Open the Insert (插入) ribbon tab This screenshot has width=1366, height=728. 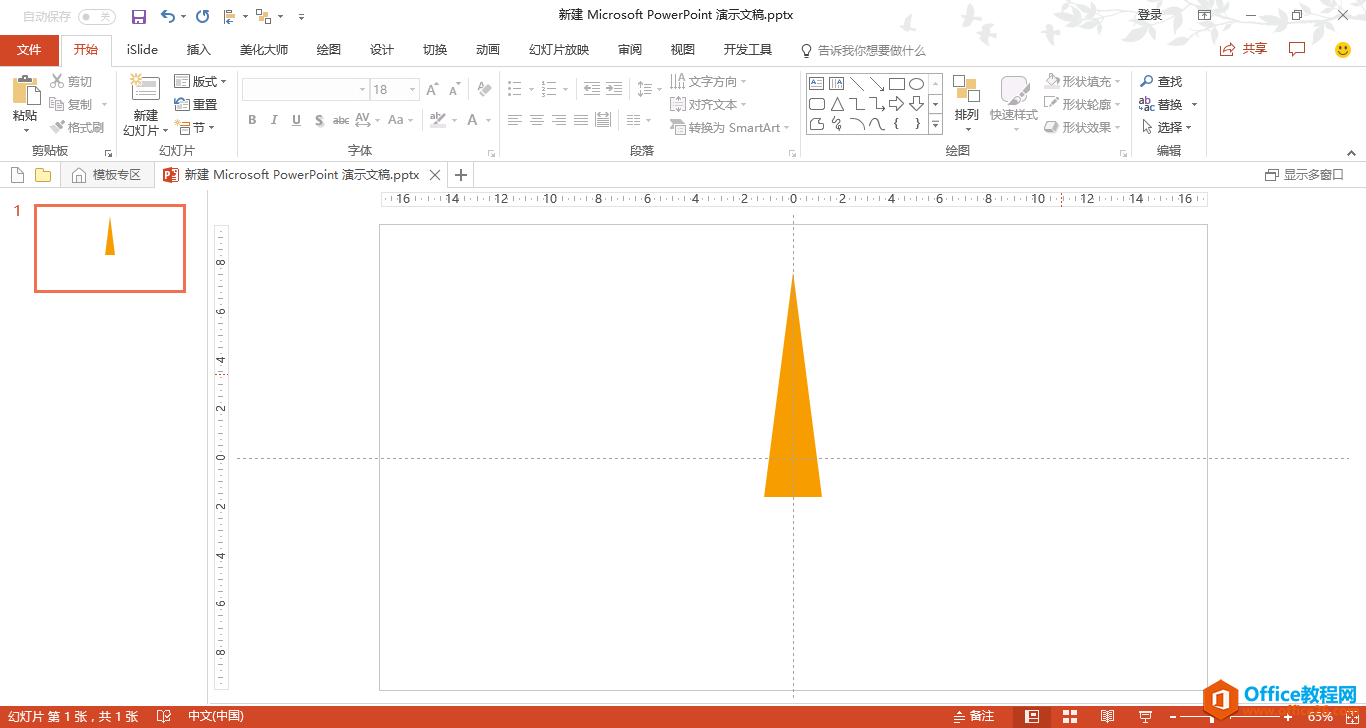click(x=199, y=50)
